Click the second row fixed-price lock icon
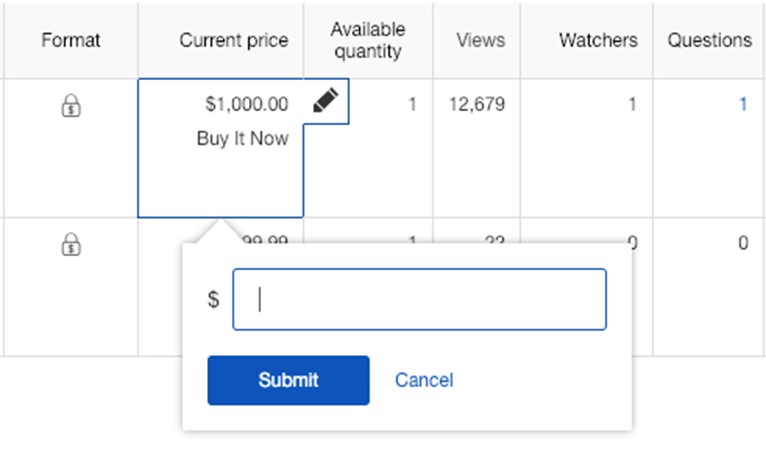The width and height of the screenshot is (766, 460). (71, 244)
